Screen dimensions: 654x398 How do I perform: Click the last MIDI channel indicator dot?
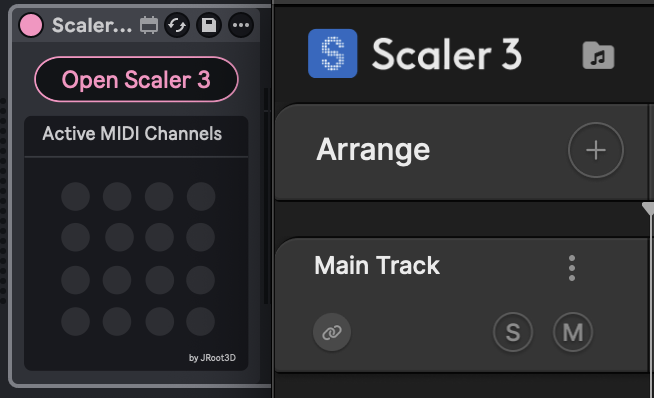201,322
